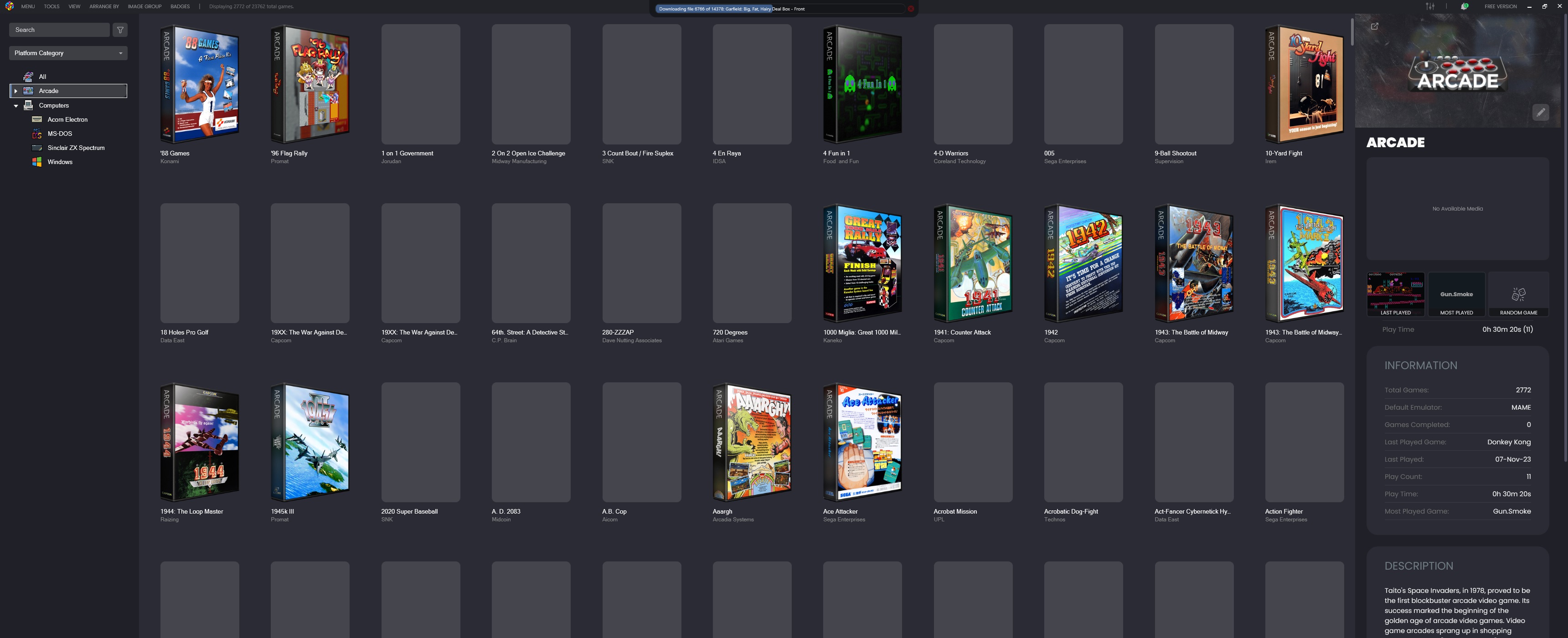Pick a Random Game dice icon

coord(1518,295)
